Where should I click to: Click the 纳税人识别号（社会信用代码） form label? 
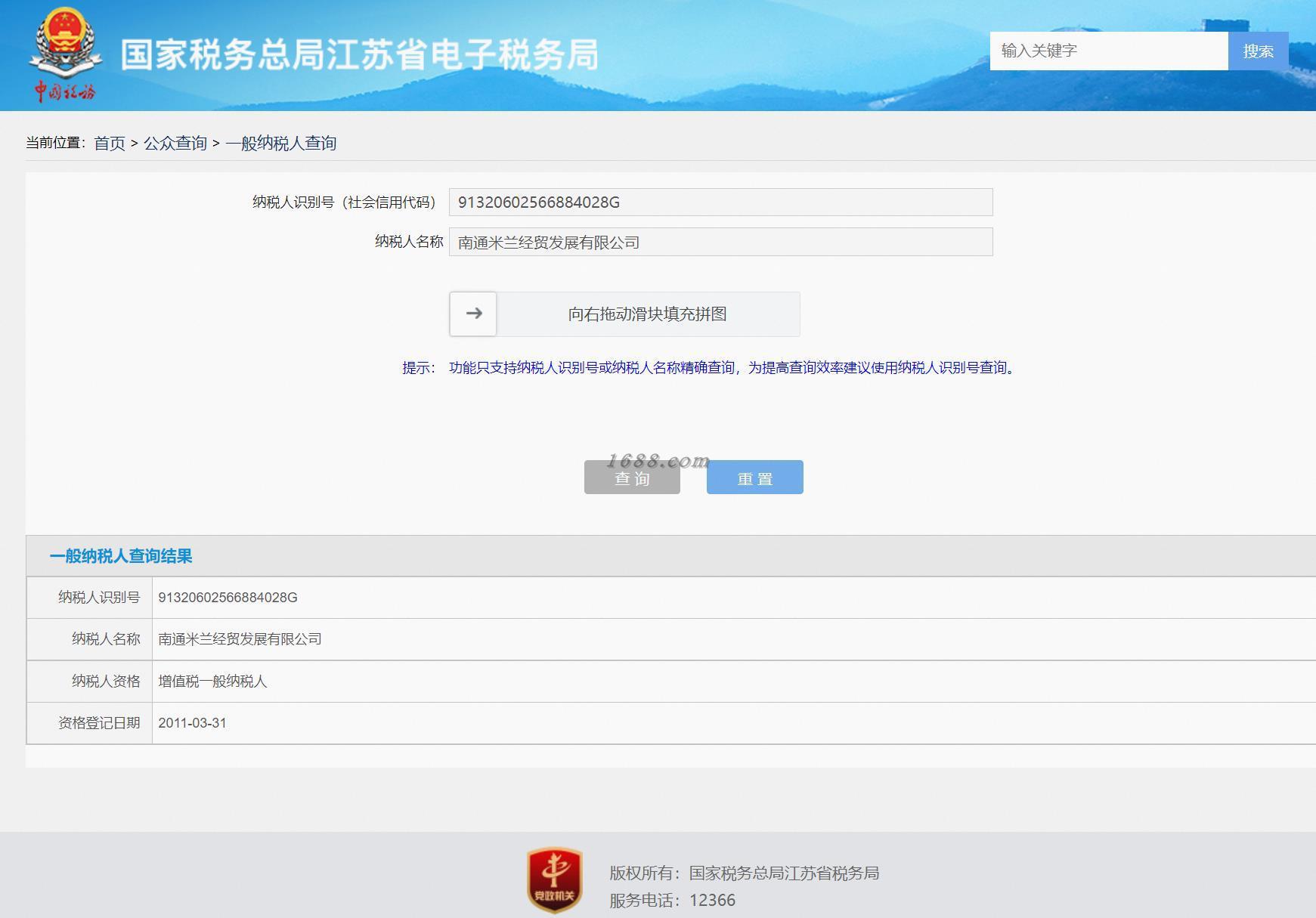point(346,202)
